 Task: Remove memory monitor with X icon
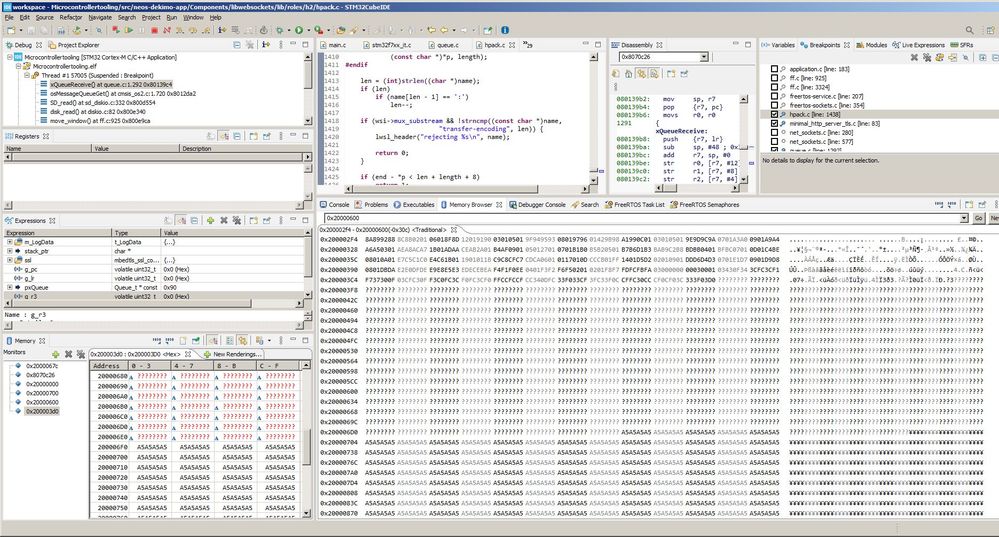coord(68,354)
